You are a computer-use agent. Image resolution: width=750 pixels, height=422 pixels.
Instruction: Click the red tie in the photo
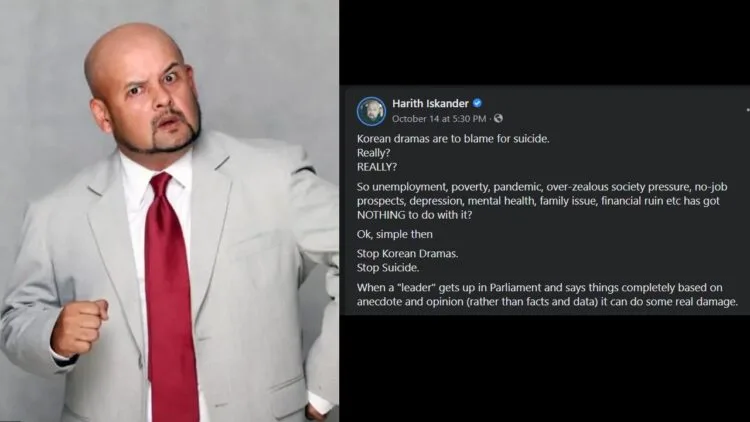170,297
